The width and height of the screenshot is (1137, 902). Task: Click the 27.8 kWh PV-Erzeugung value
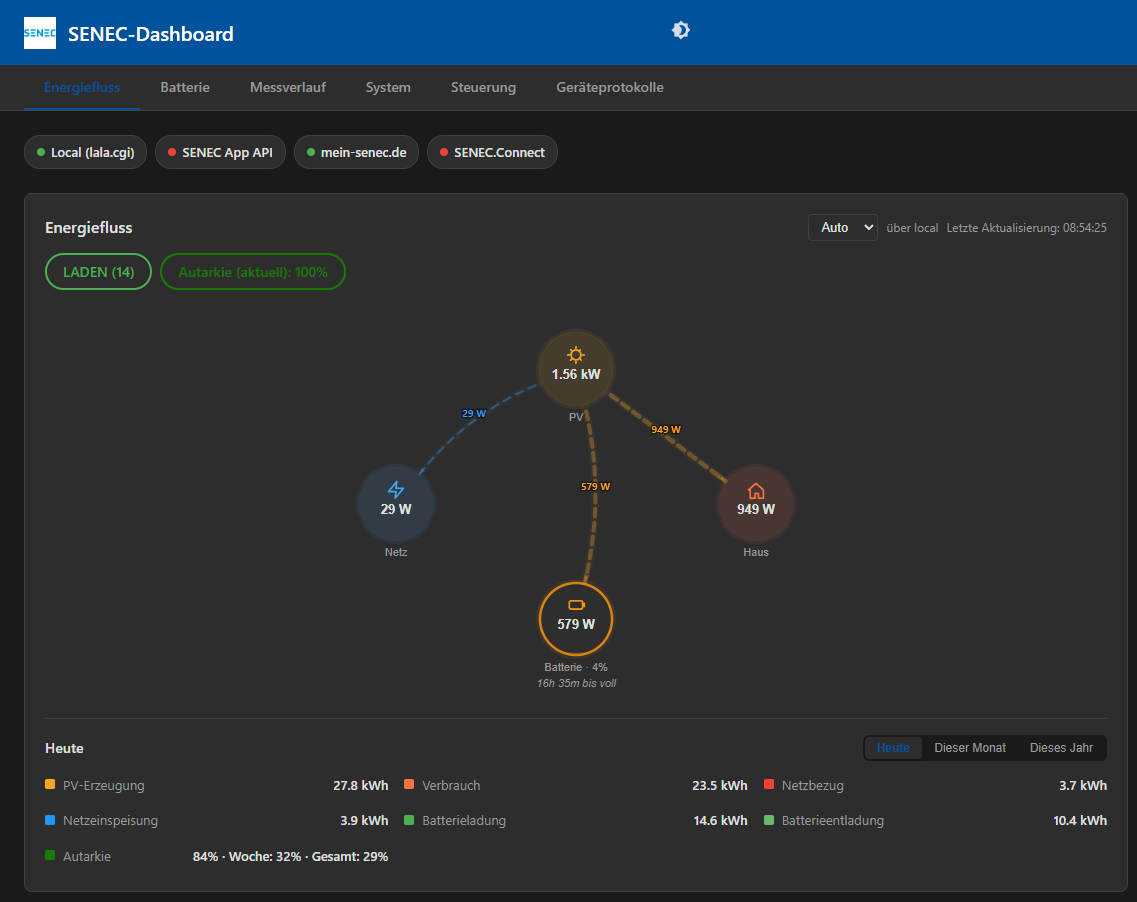pyautogui.click(x=360, y=785)
